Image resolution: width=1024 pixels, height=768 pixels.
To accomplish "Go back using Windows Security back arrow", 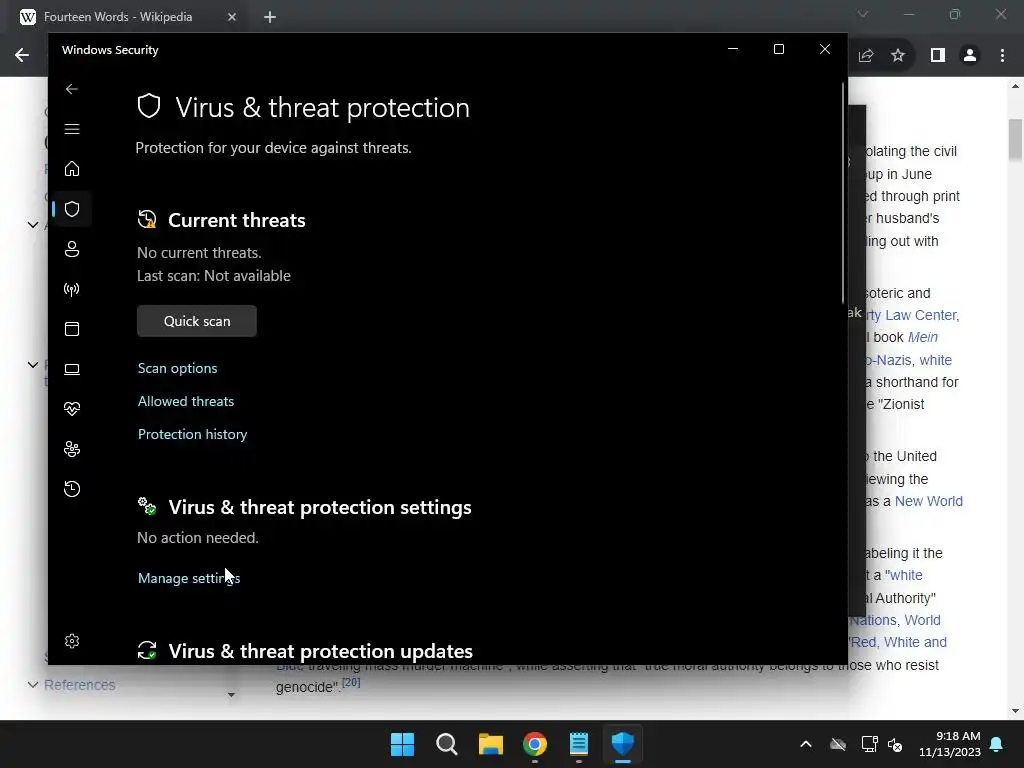I will click(x=72, y=89).
